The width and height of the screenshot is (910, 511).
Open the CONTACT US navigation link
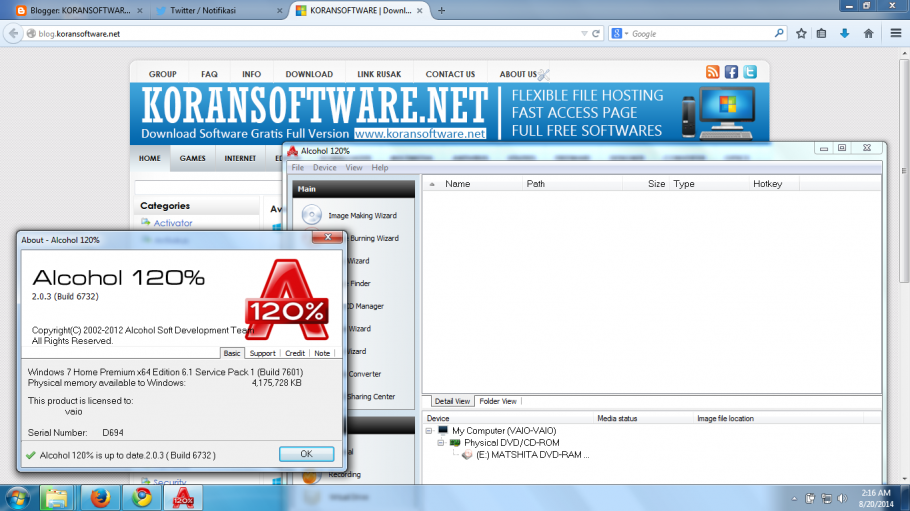450,74
